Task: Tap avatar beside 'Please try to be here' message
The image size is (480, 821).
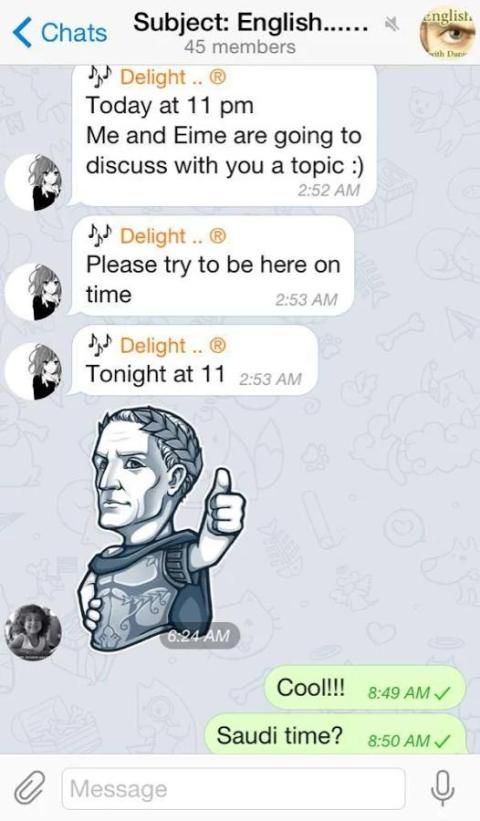Action: coord(33,292)
